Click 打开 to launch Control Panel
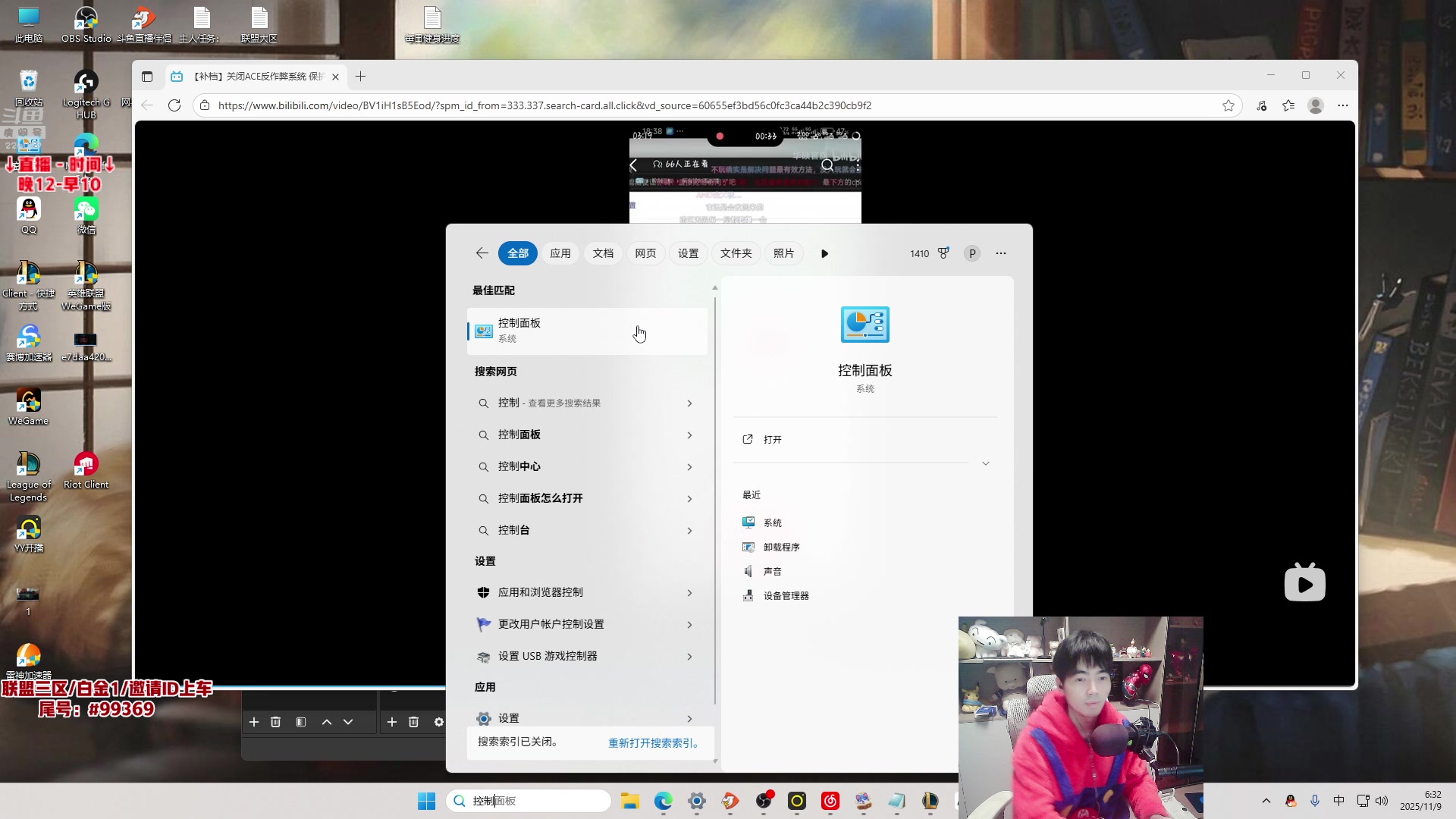This screenshot has width=1456, height=819. click(x=772, y=440)
